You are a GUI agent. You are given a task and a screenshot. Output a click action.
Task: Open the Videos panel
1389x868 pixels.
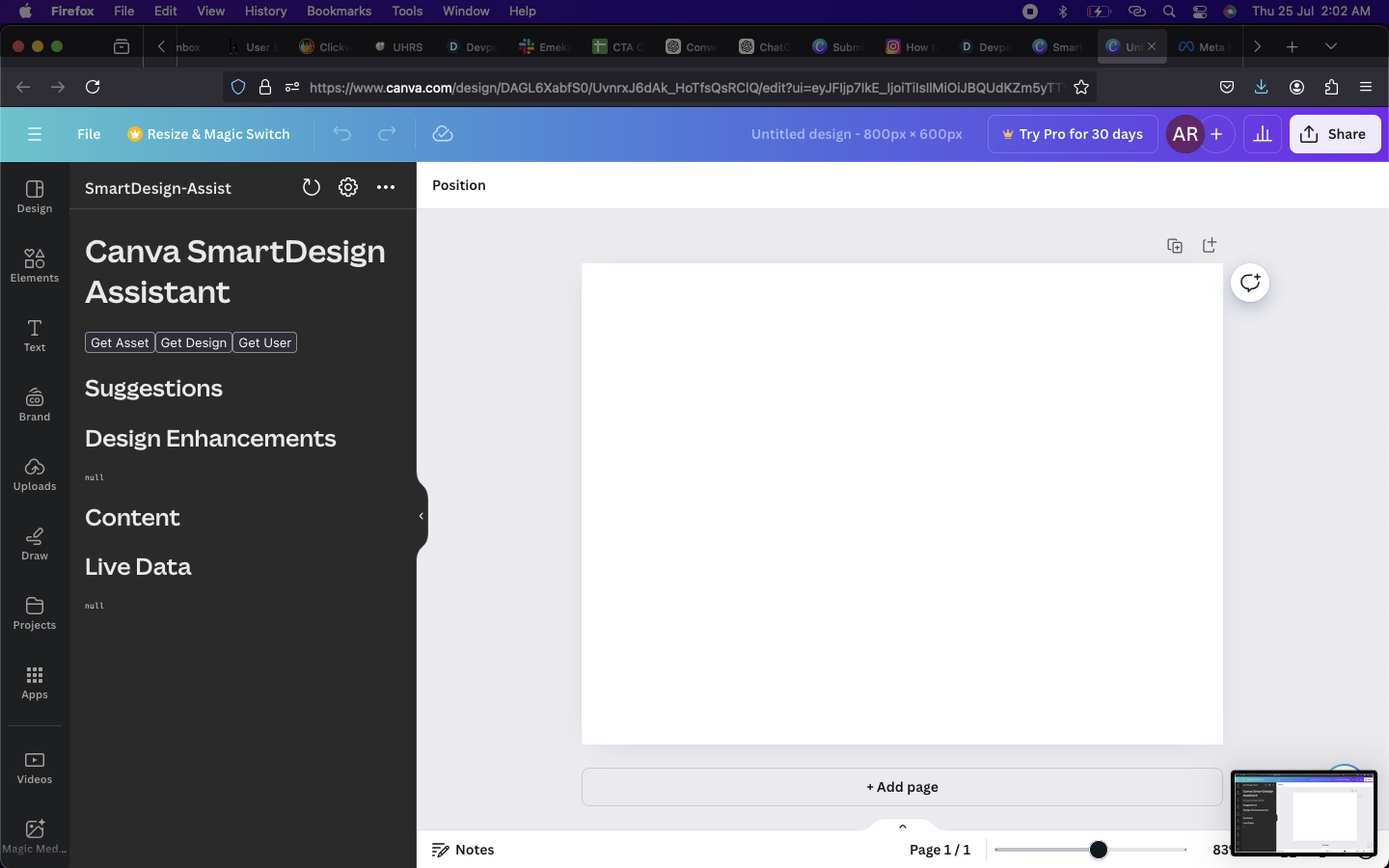[35, 768]
